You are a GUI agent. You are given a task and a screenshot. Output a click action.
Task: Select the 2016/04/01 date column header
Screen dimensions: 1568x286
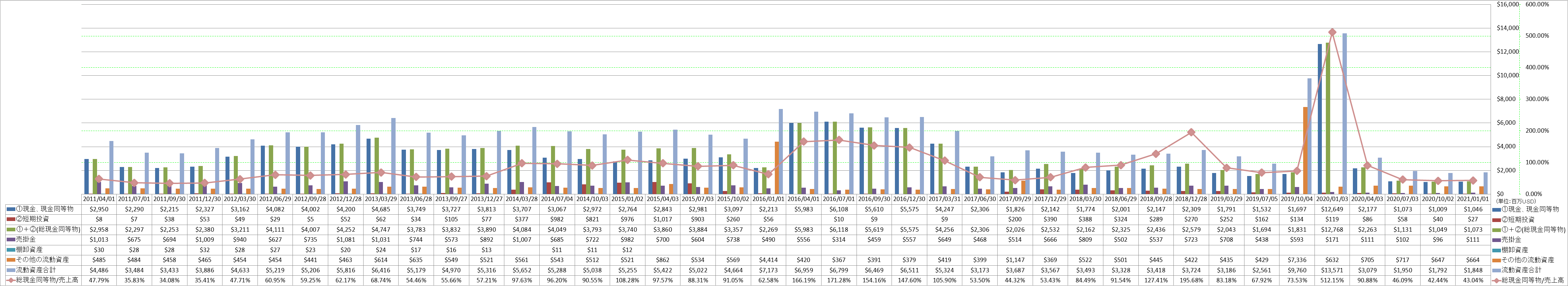(x=804, y=199)
